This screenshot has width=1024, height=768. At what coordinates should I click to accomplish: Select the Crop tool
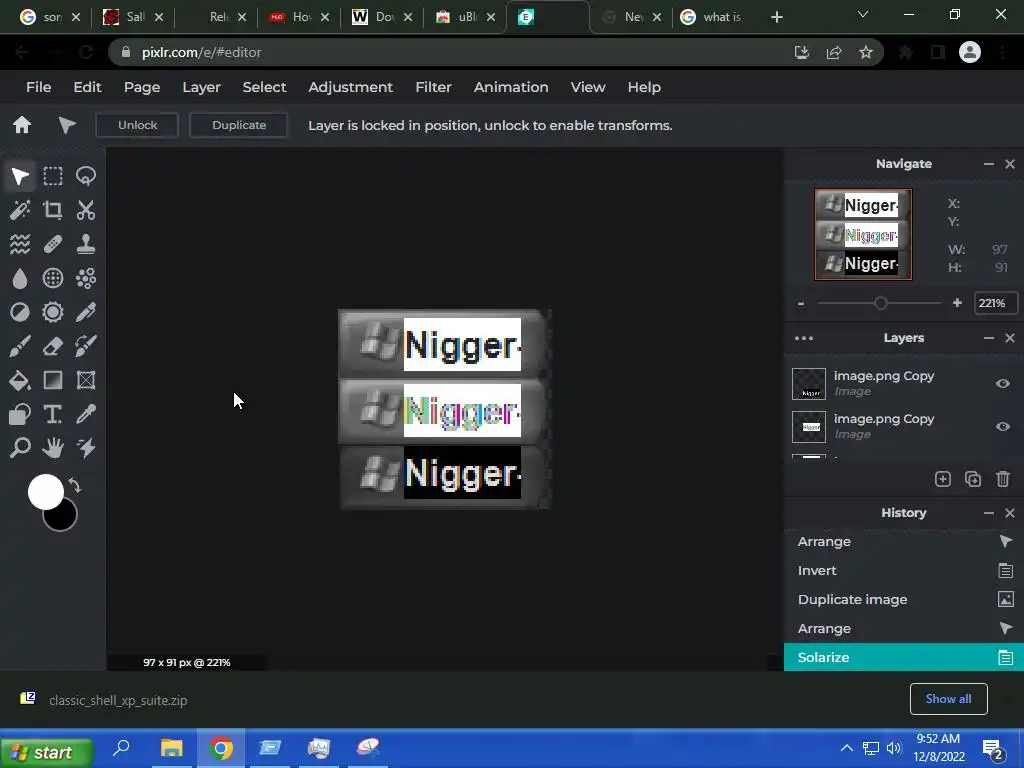pos(53,210)
